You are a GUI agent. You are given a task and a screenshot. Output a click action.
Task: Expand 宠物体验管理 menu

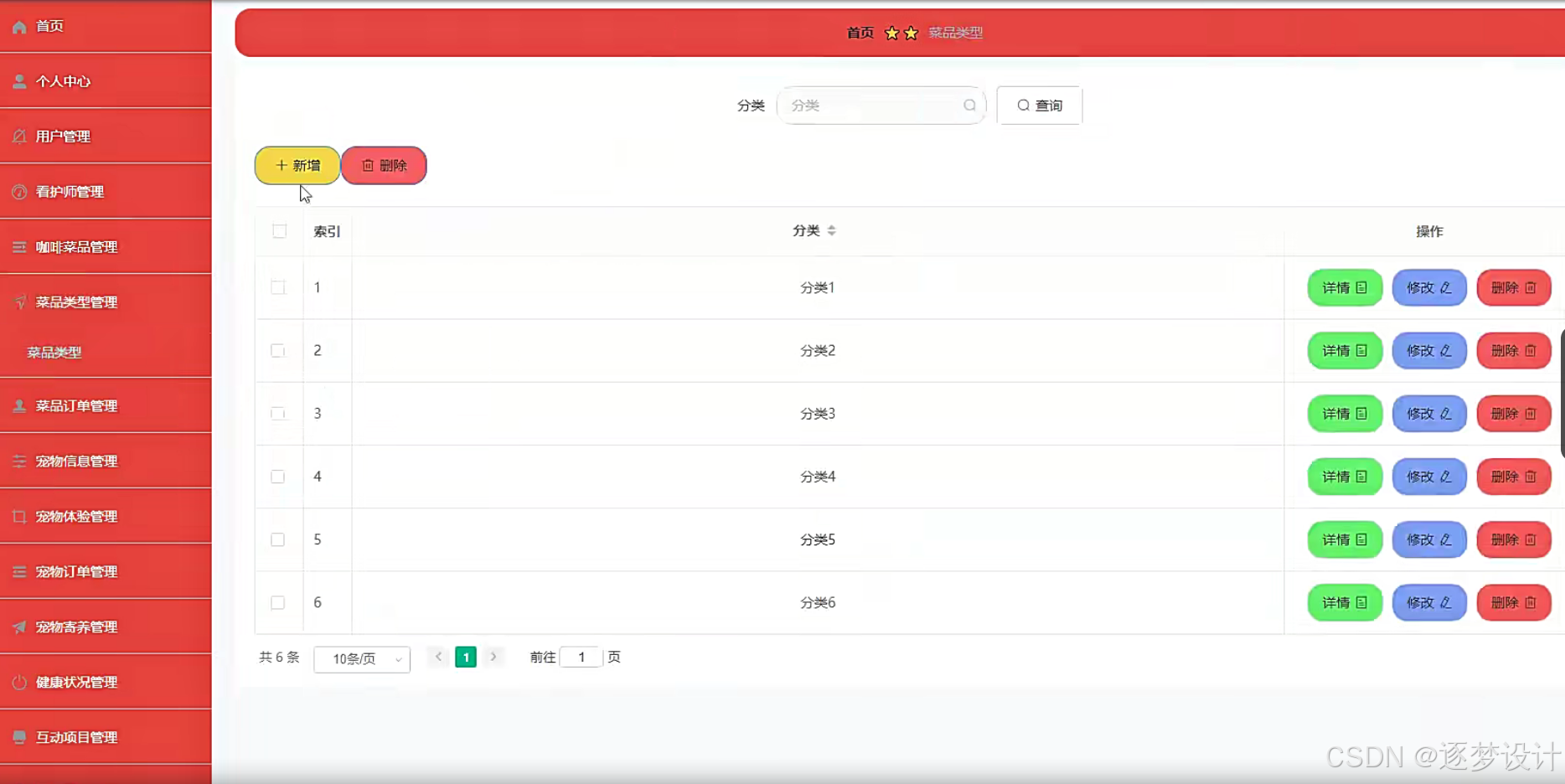[x=106, y=516]
